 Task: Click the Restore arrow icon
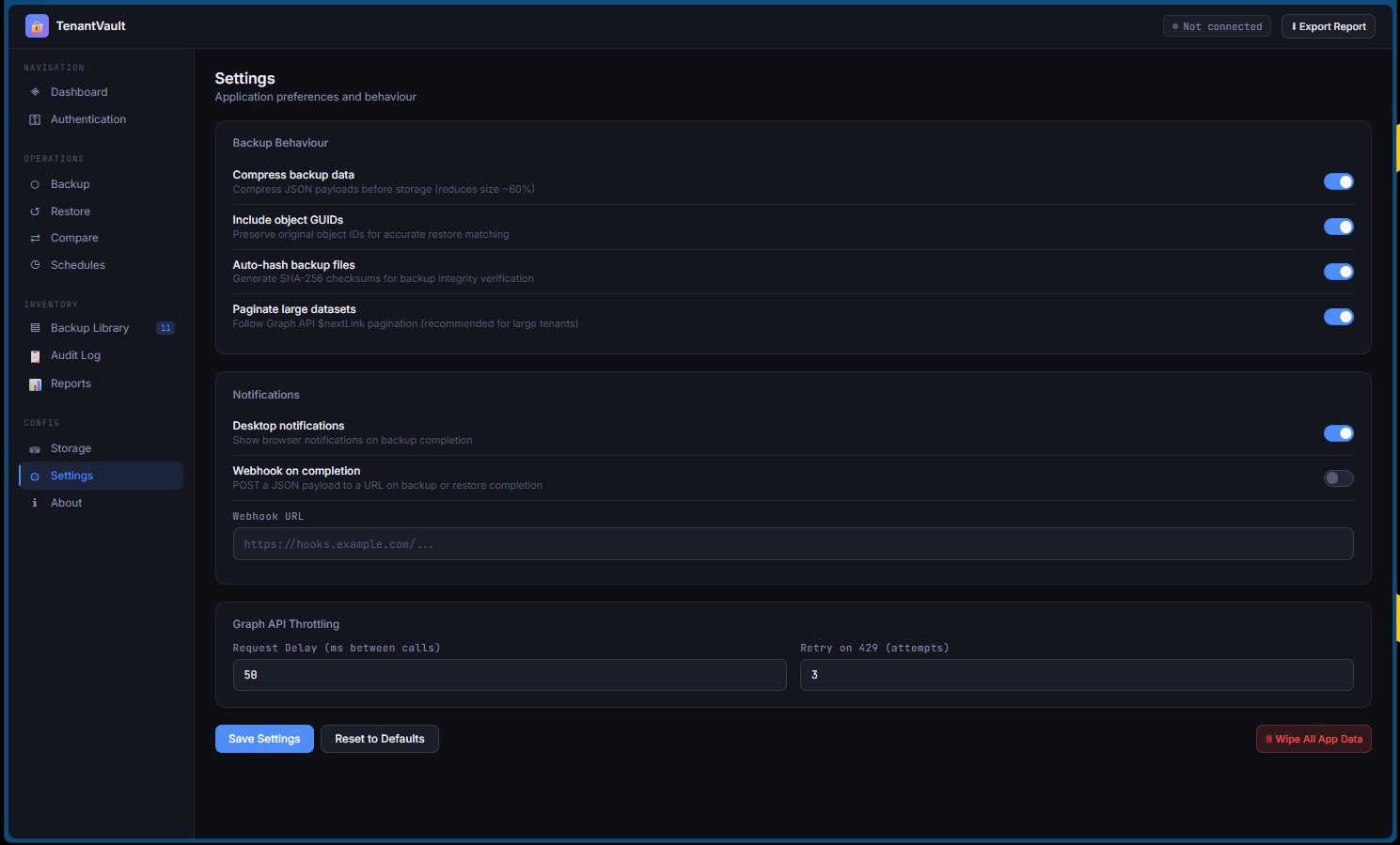[35, 211]
